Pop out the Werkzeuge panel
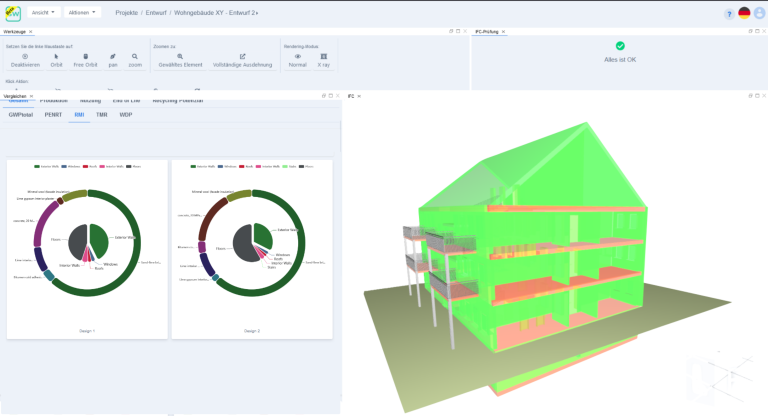Image resolution: width=768 pixels, height=416 pixels. [451, 31]
